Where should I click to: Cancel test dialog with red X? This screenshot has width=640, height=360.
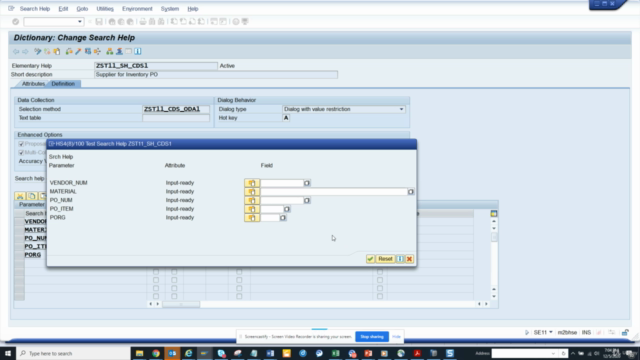pyautogui.click(x=409, y=259)
